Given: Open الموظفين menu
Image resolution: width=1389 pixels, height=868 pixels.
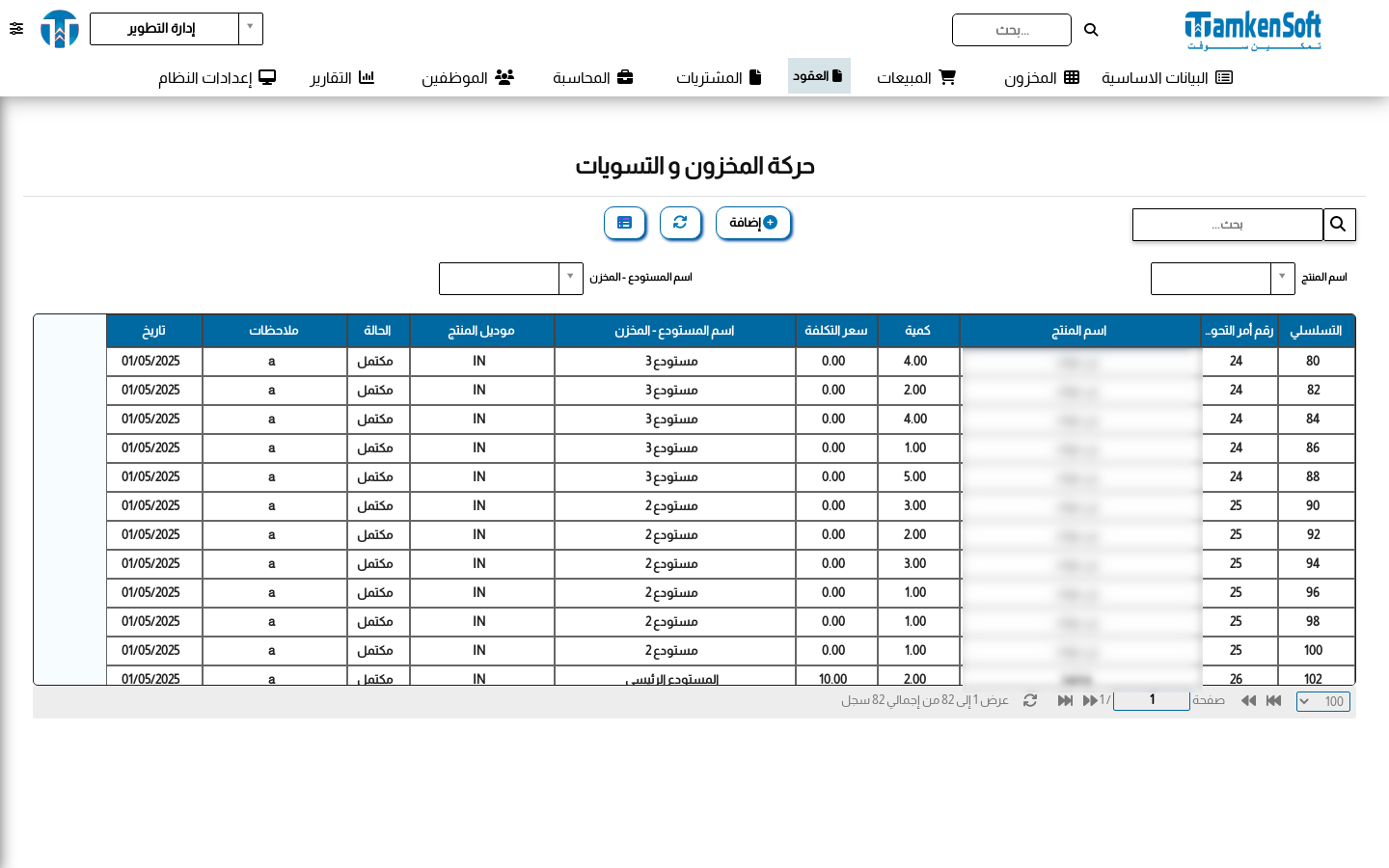Looking at the screenshot, I should click(x=468, y=77).
